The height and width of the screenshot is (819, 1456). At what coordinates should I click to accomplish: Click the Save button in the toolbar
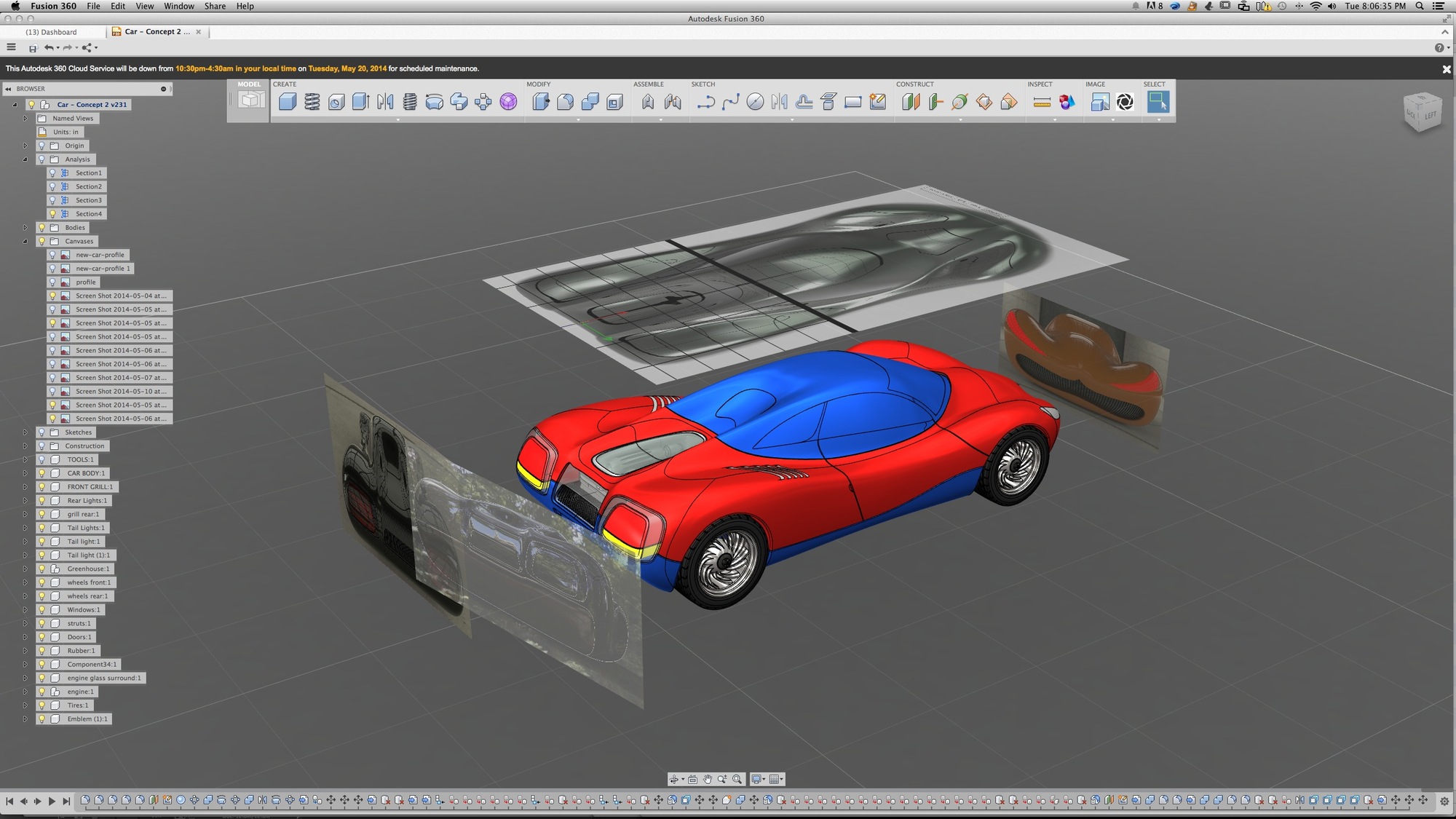[x=33, y=47]
